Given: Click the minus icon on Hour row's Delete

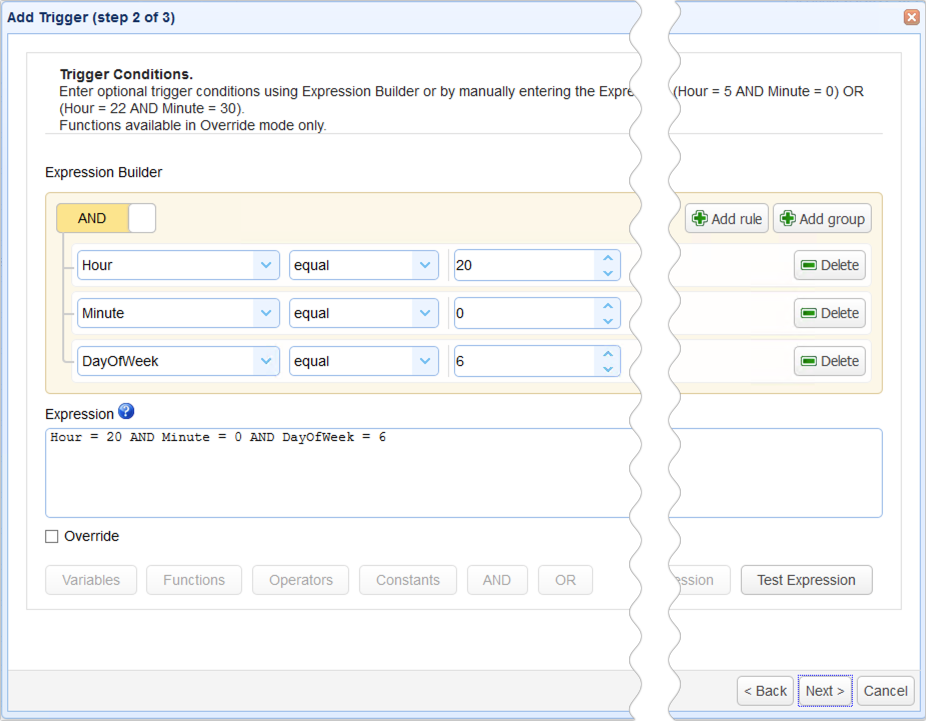Looking at the screenshot, I should coord(808,265).
